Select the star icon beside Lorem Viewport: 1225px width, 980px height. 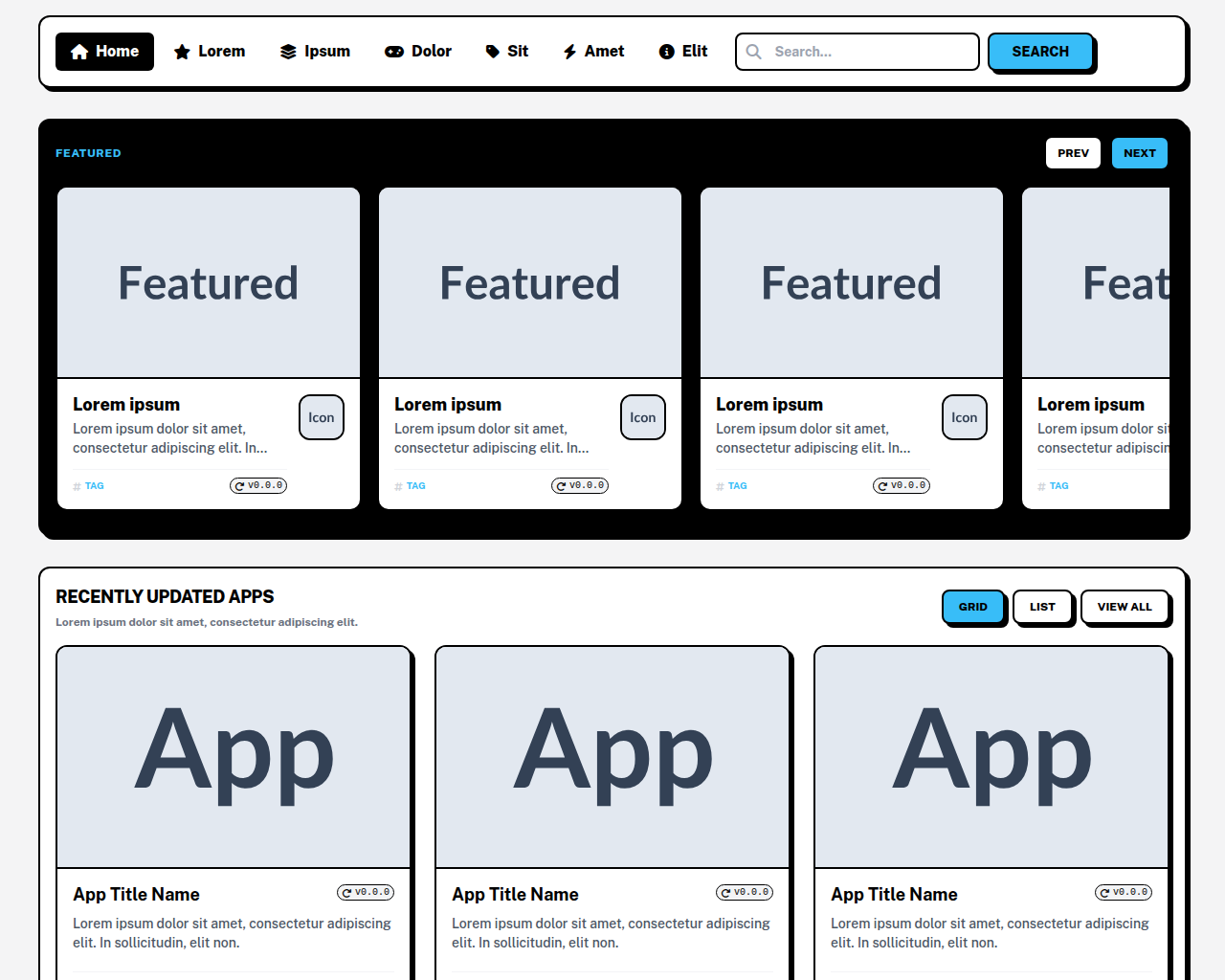(181, 52)
